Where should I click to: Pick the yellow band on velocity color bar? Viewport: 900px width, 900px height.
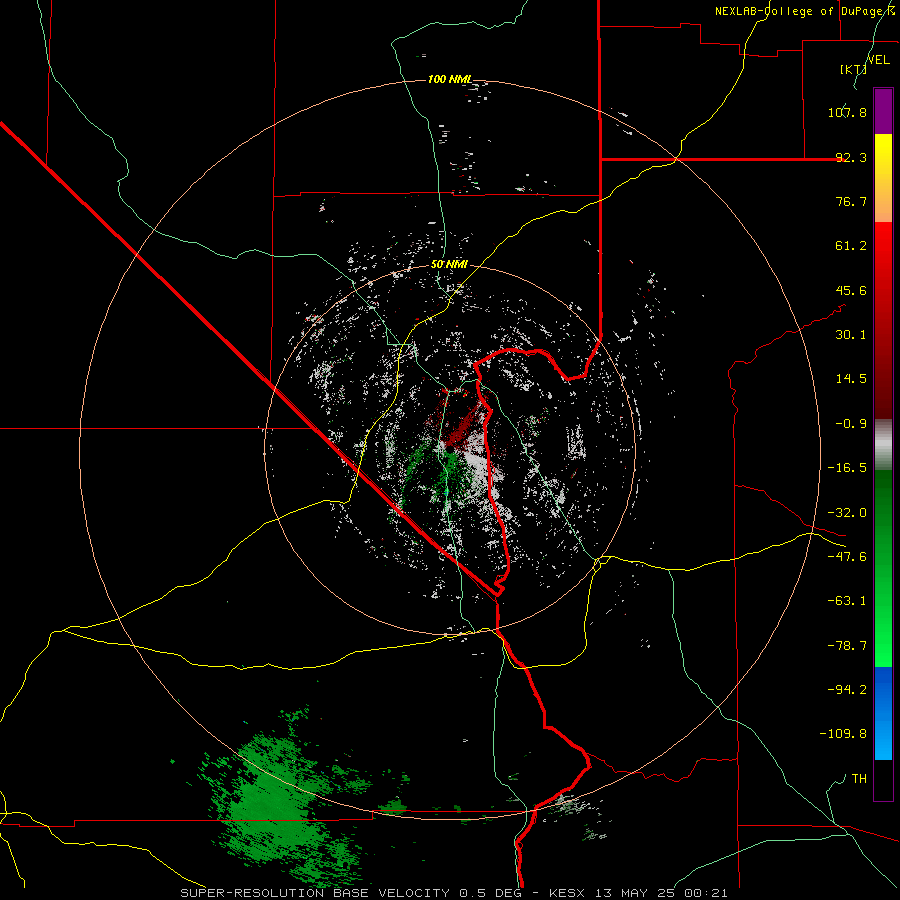click(x=883, y=178)
